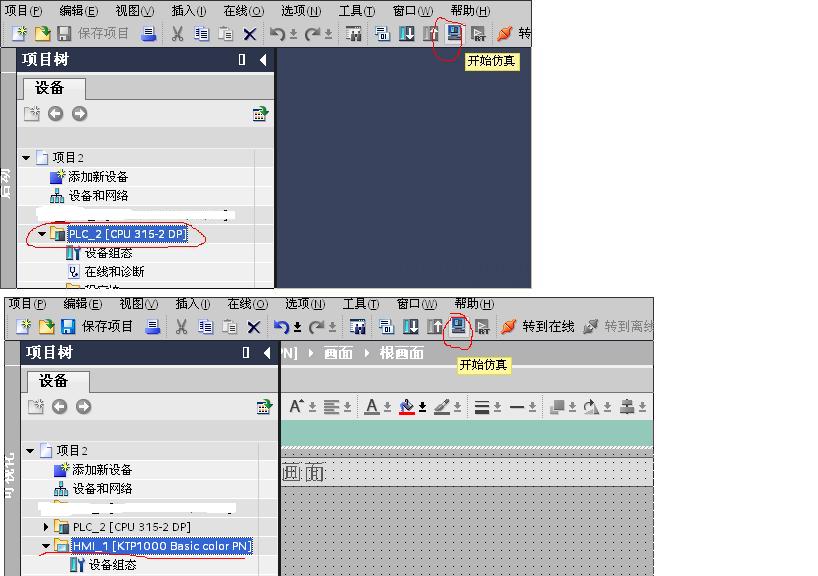Image resolution: width=818 pixels, height=576 pixels.
Task: Upload from device icon in PLC_2 window toolbar
Action: point(430,34)
